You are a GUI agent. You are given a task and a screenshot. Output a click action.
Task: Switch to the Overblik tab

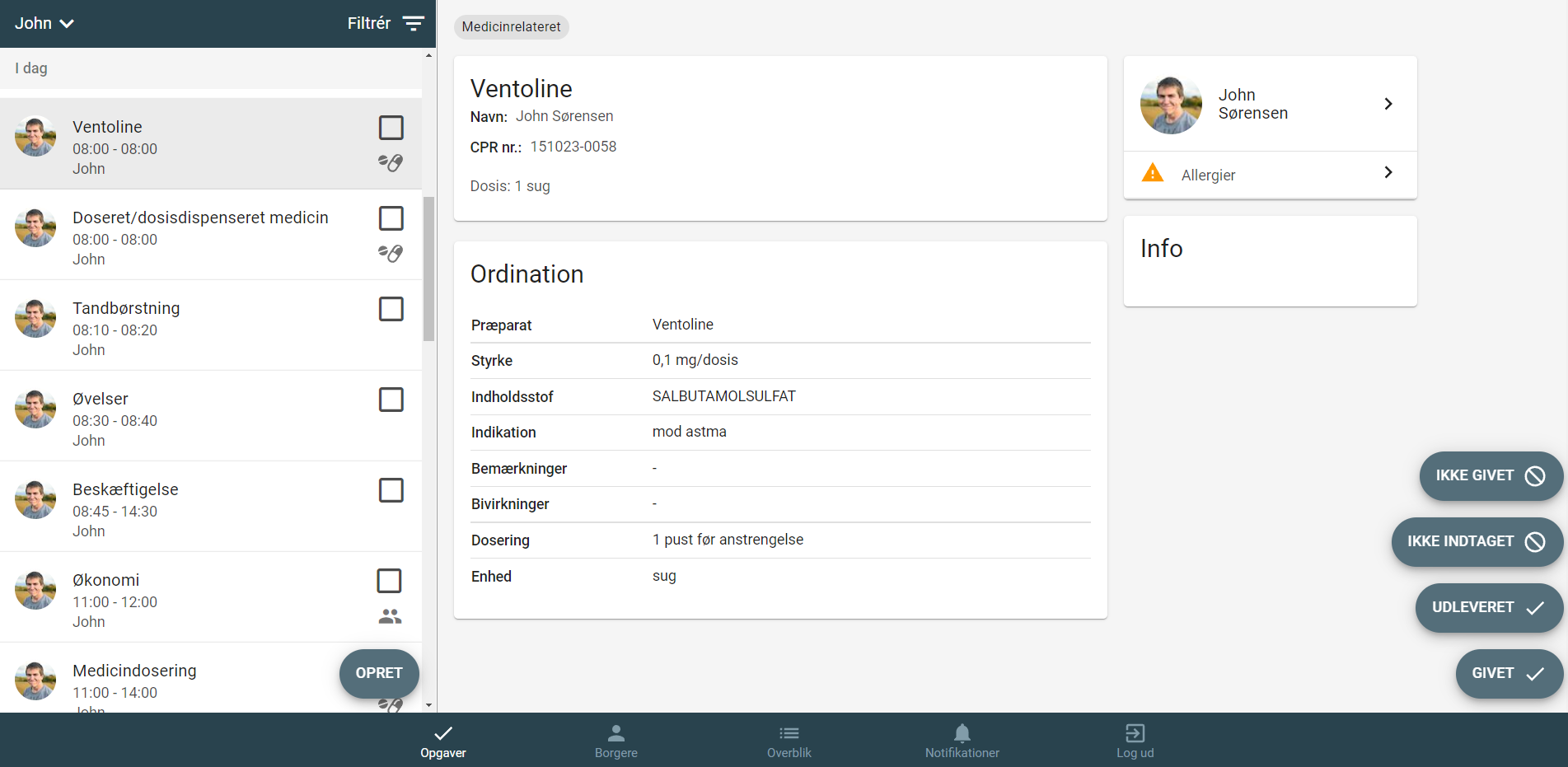(x=789, y=741)
